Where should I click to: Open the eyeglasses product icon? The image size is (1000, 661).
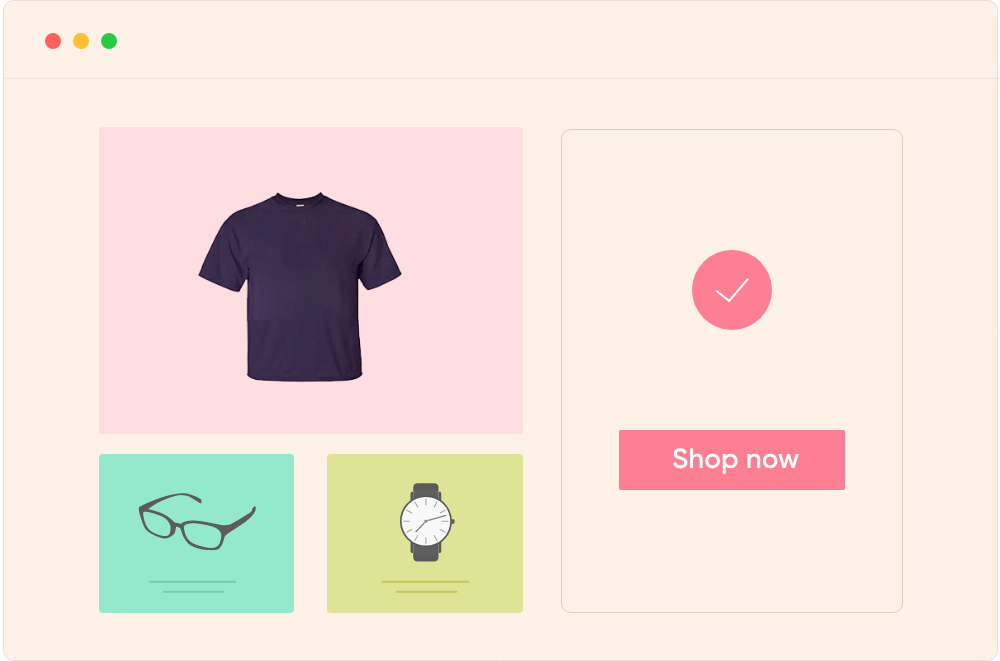coord(197,521)
